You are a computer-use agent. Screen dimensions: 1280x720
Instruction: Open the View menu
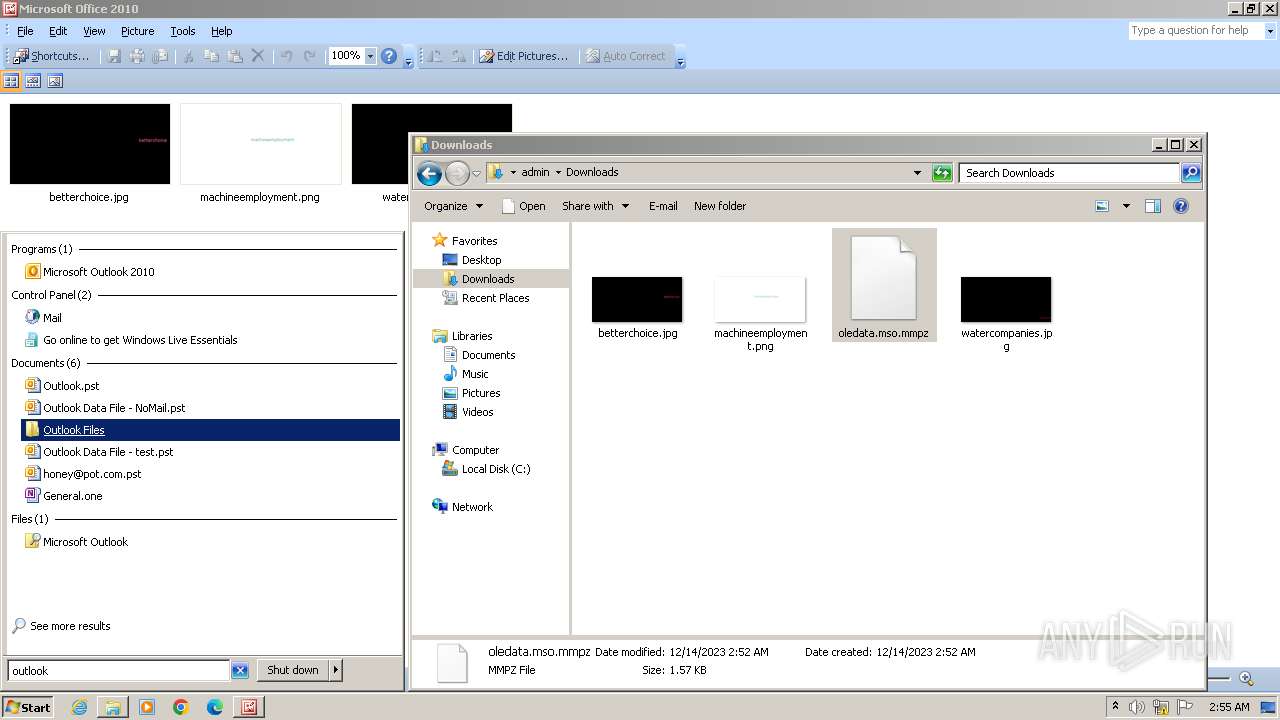coord(94,31)
